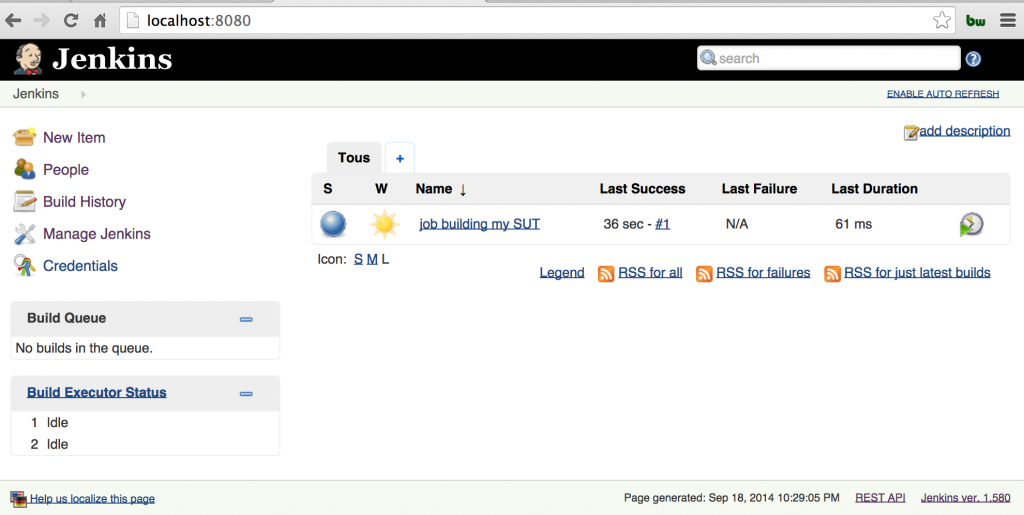The image size is (1024, 515).
Task: Click the sunny weather report icon
Action: tap(384, 224)
